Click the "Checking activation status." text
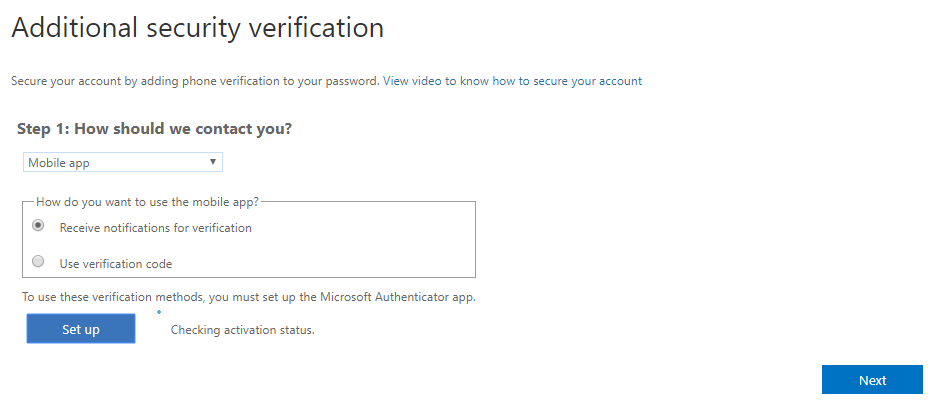The width and height of the screenshot is (941, 418). [x=242, y=329]
